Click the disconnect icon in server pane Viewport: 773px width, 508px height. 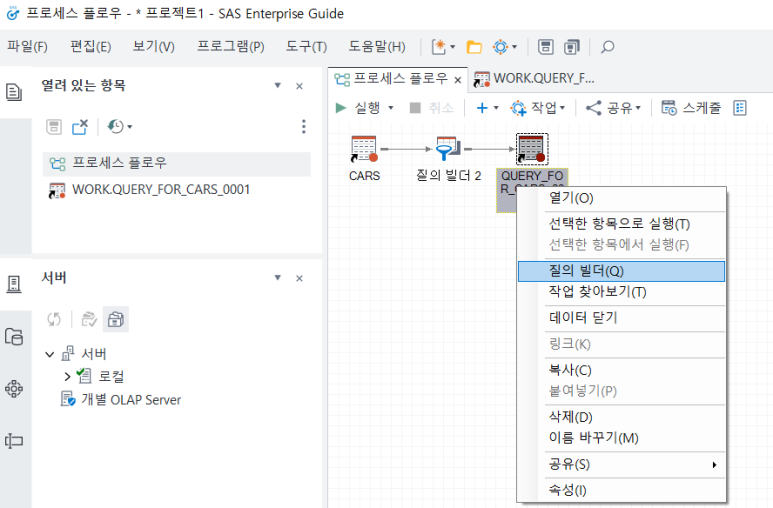[89, 319]
